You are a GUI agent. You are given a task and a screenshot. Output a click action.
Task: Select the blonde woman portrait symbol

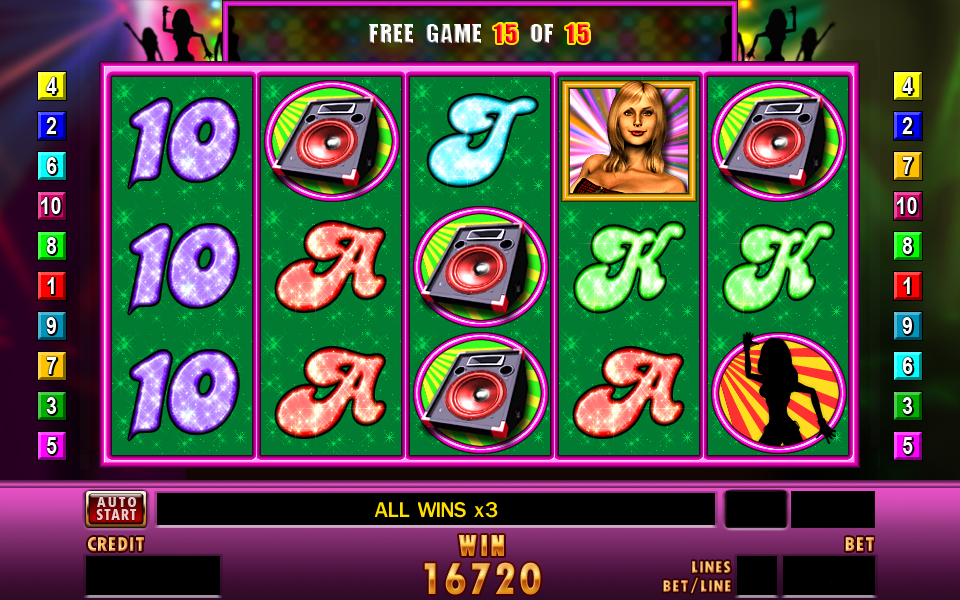(x=629, y=141)
